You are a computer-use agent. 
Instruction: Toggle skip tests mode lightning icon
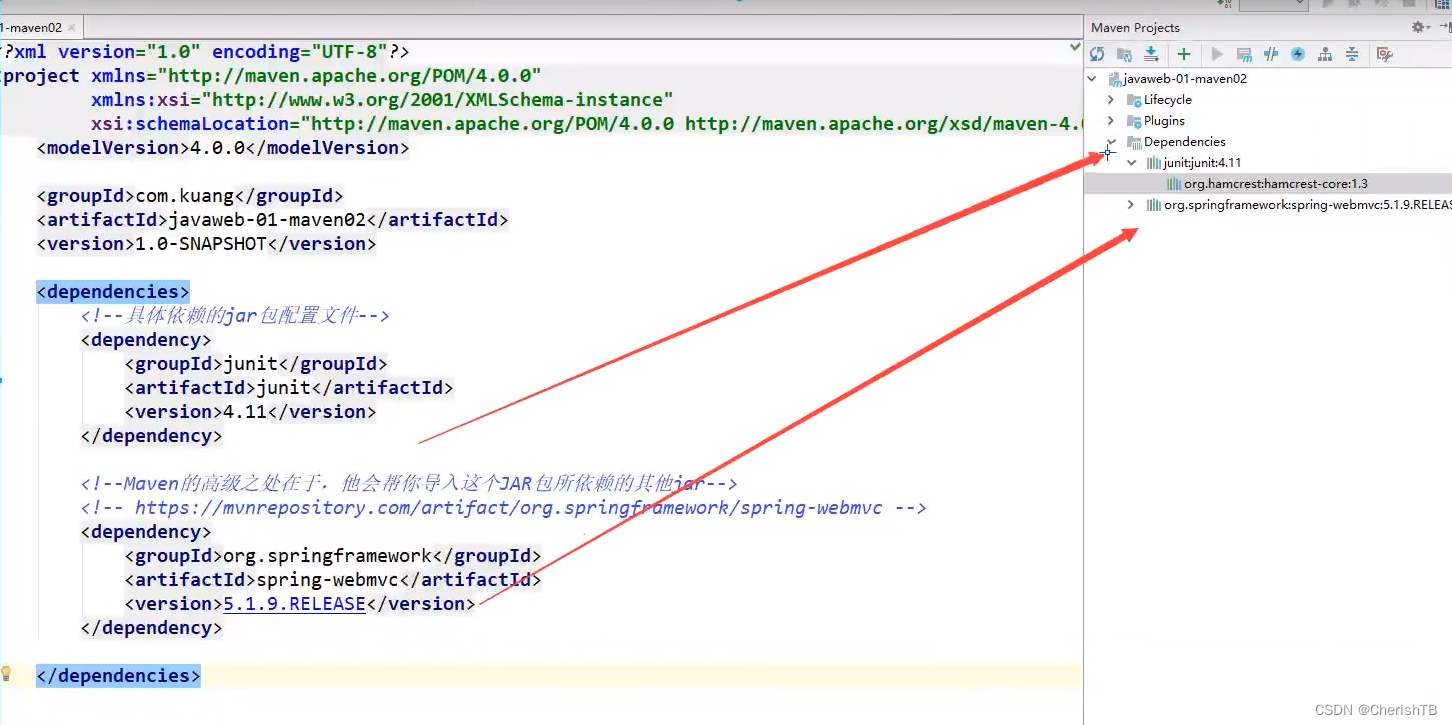tap(1298, 54)
